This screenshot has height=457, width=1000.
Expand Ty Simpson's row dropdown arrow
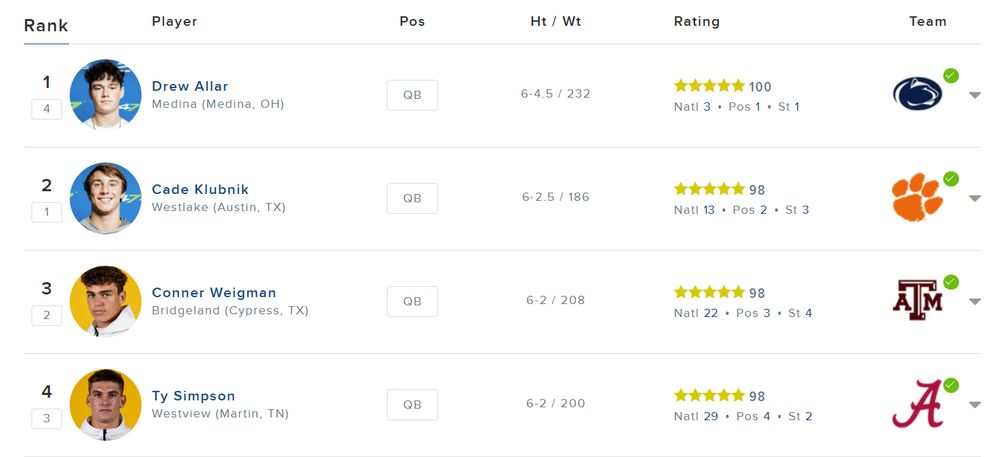click(975, 405)
